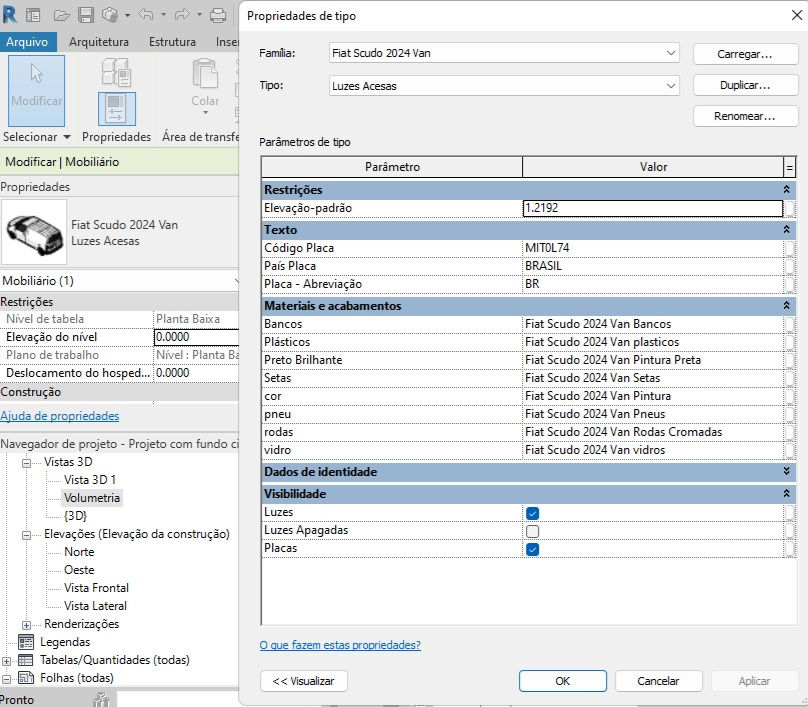Screen dimensions: 808x707
Task: Click the Duplicar... button
Action: click(x=745, y=85)
